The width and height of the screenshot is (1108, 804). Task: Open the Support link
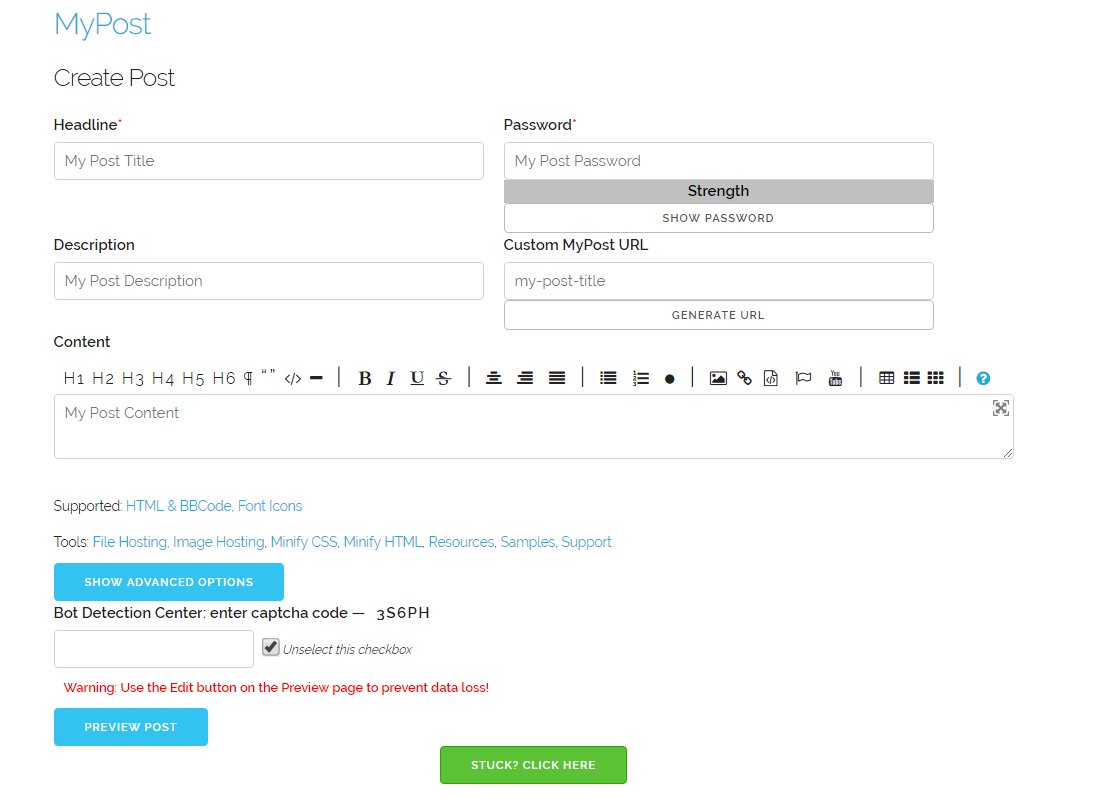coord(587,542)
